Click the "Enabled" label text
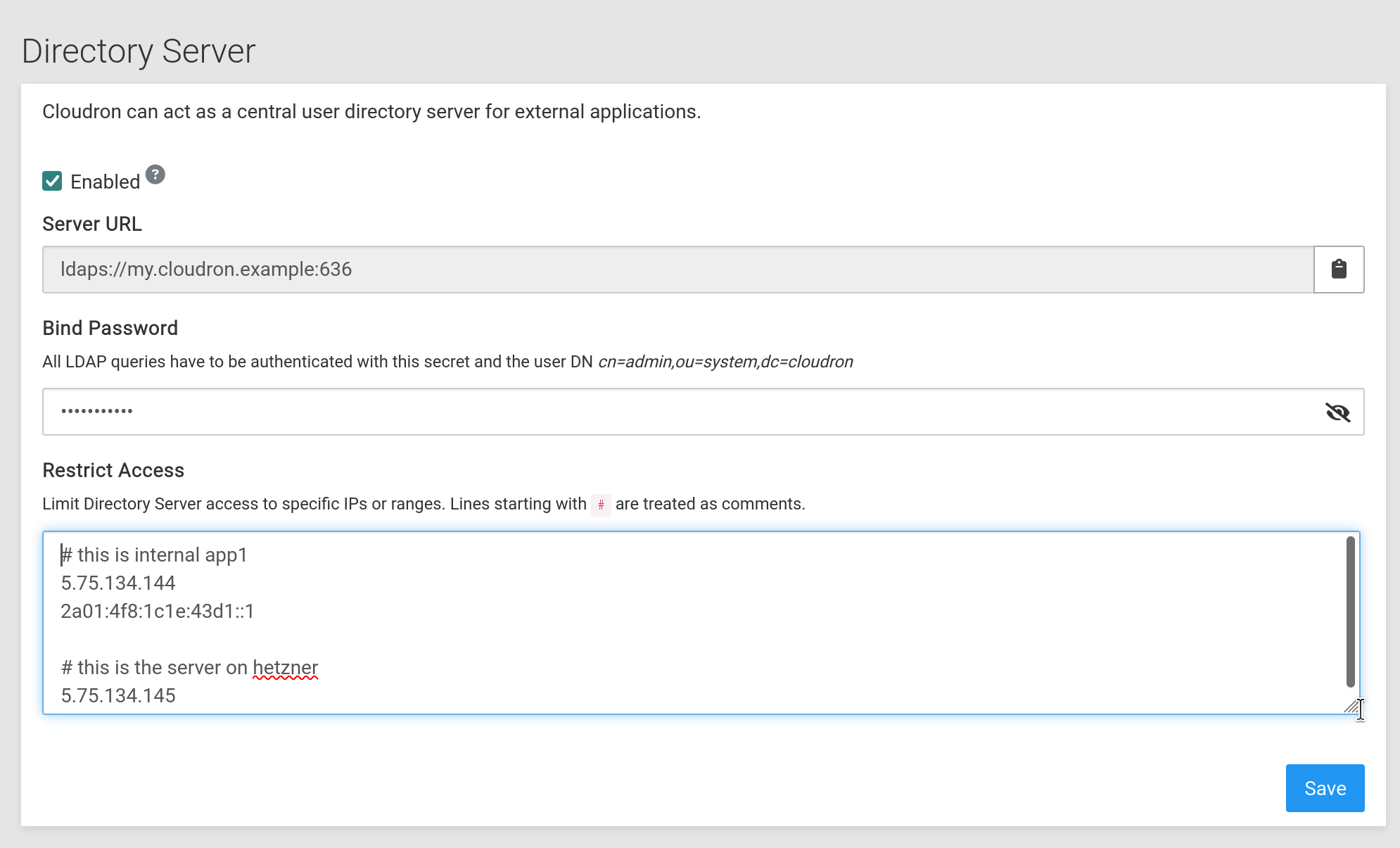The image size is (1400, 848). pyautogui.click(x=106, y=182)
